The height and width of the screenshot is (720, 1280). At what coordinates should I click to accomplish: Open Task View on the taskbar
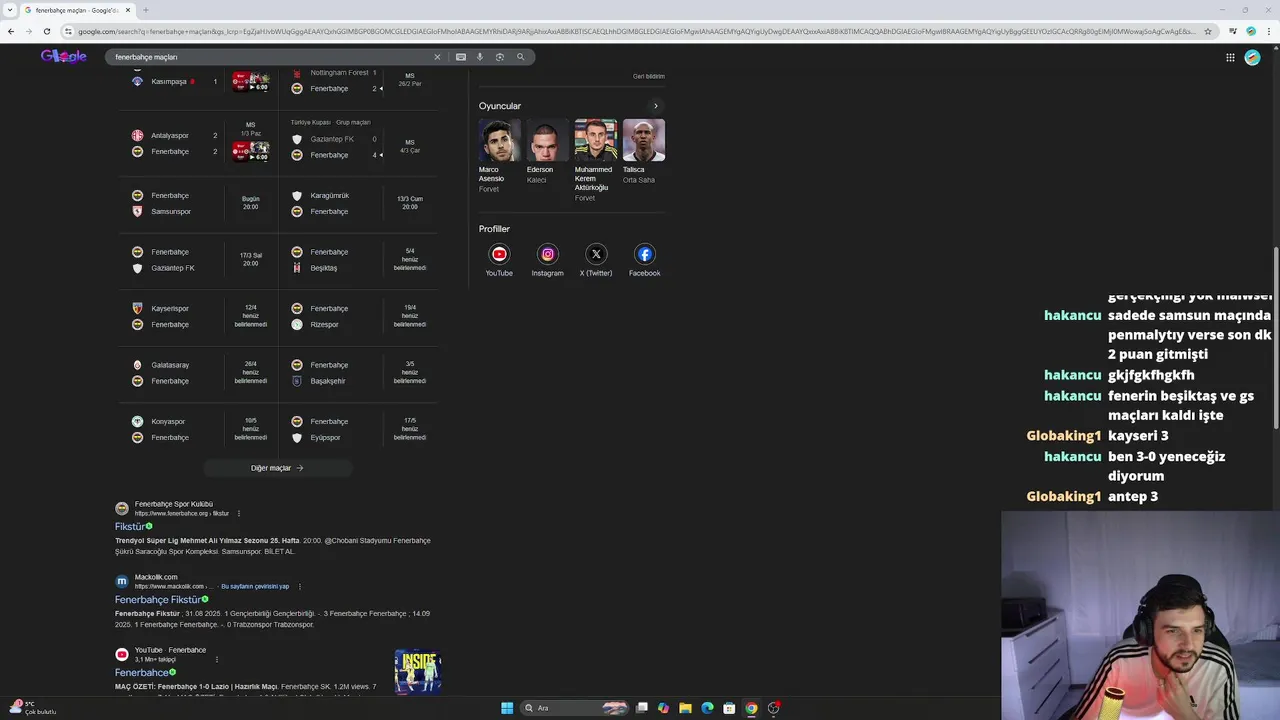tap(642, 708)
